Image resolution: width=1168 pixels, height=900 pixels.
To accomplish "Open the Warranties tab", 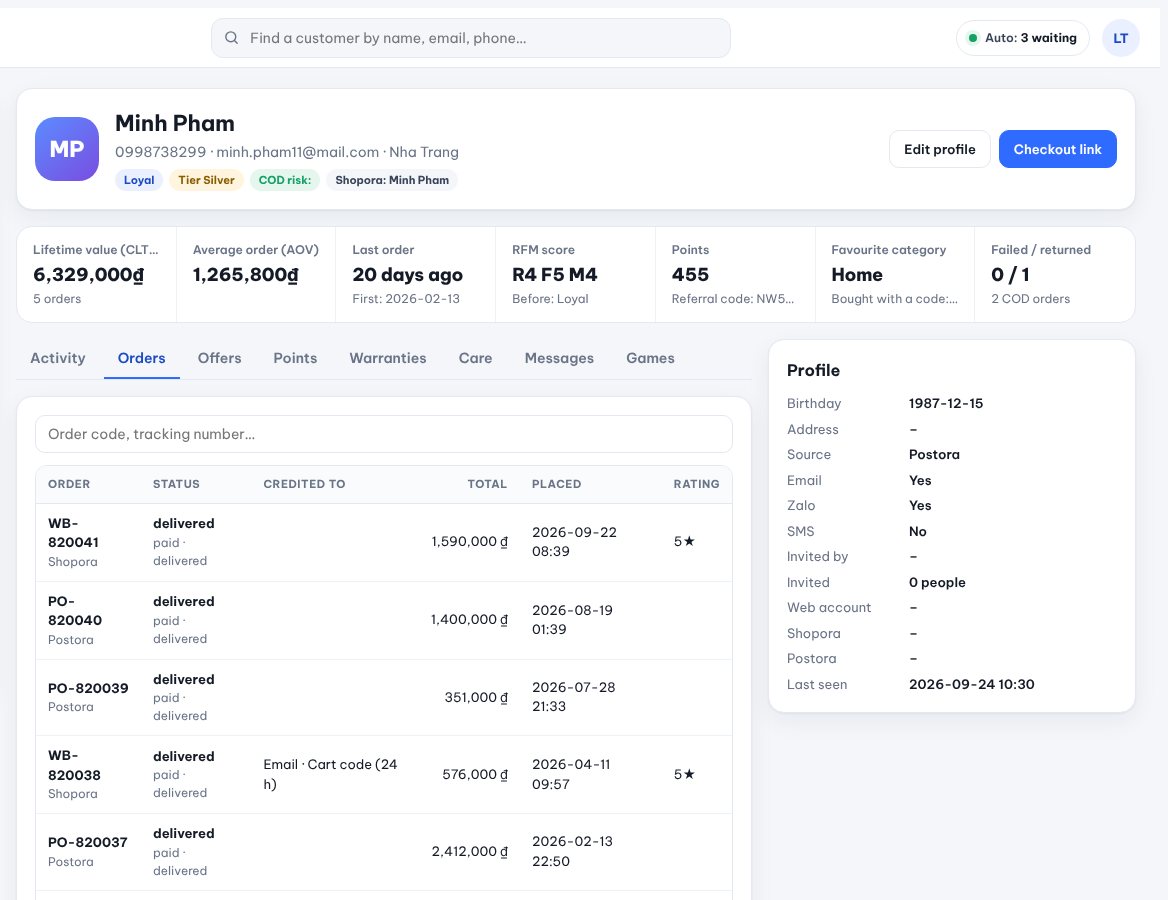I will click(x=388, y=358).
